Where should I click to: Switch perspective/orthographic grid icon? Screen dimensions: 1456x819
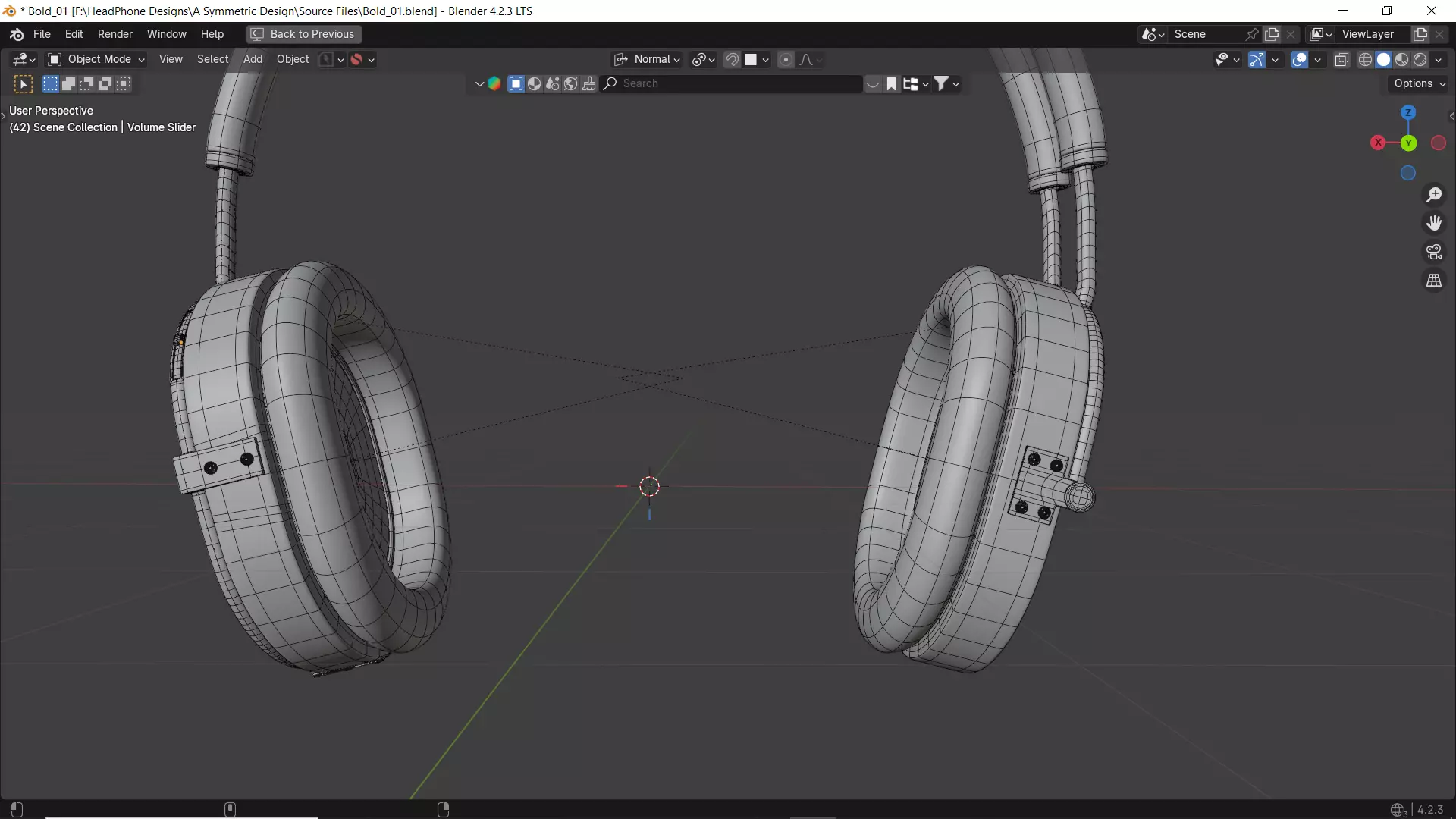click(1434, 281)
